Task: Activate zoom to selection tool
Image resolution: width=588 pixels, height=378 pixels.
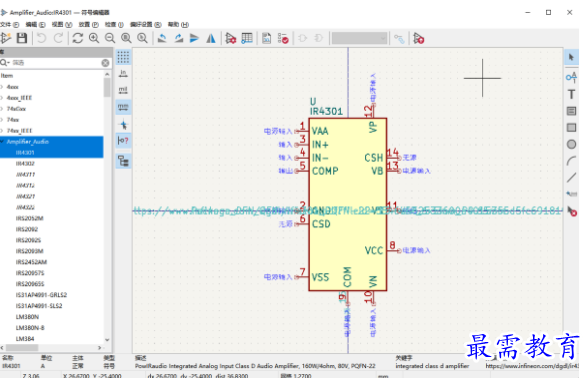Action: tap(142, 38)
